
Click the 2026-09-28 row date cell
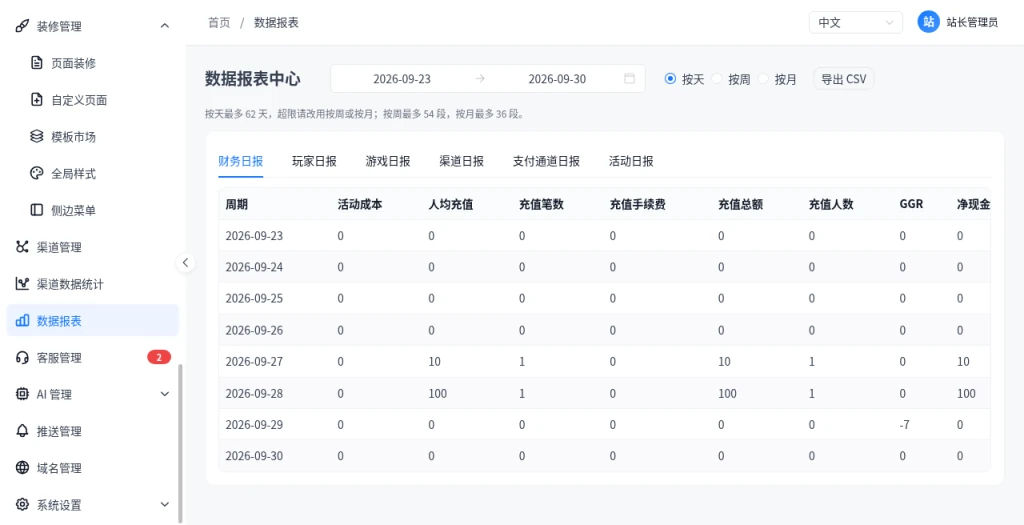click(254, 393)
